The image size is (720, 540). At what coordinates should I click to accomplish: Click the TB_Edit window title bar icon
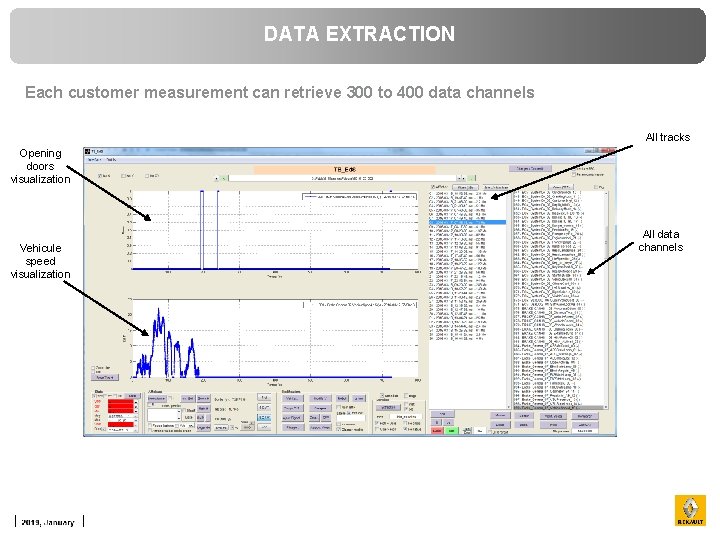[87, 152]
